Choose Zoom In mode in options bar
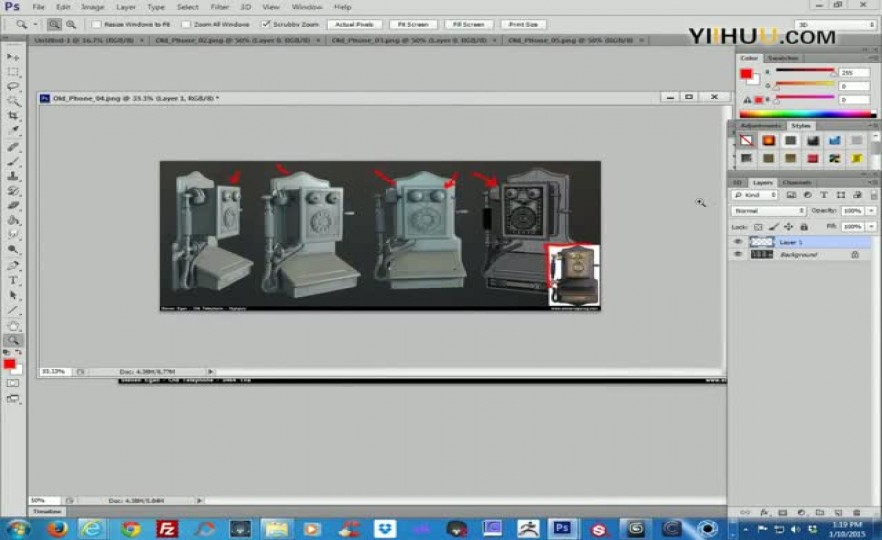 point(54,24)
